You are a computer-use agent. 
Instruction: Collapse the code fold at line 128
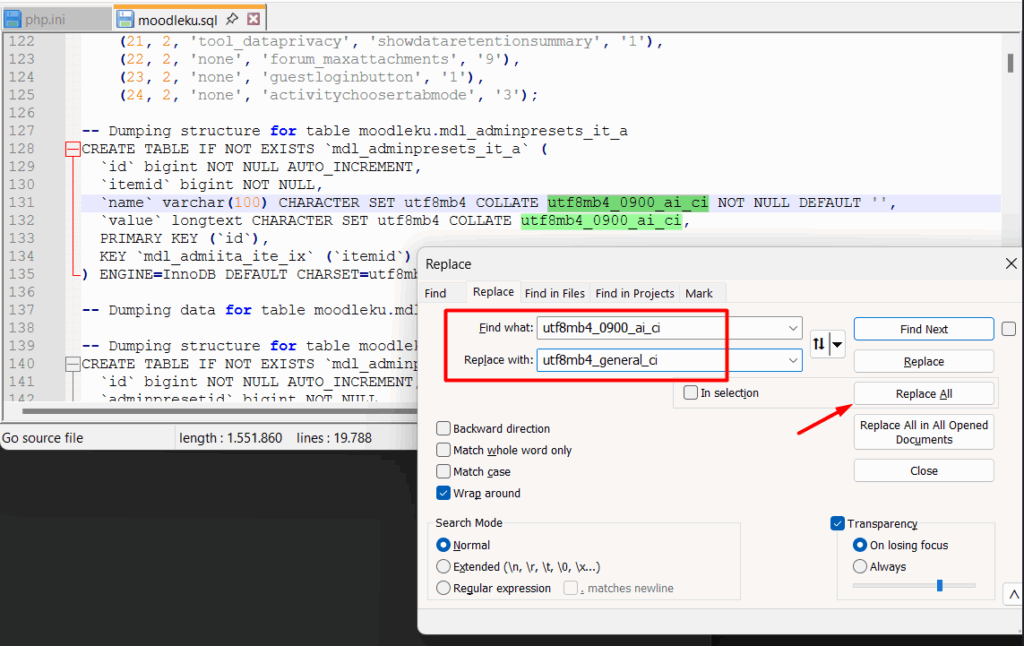(71, 148)
